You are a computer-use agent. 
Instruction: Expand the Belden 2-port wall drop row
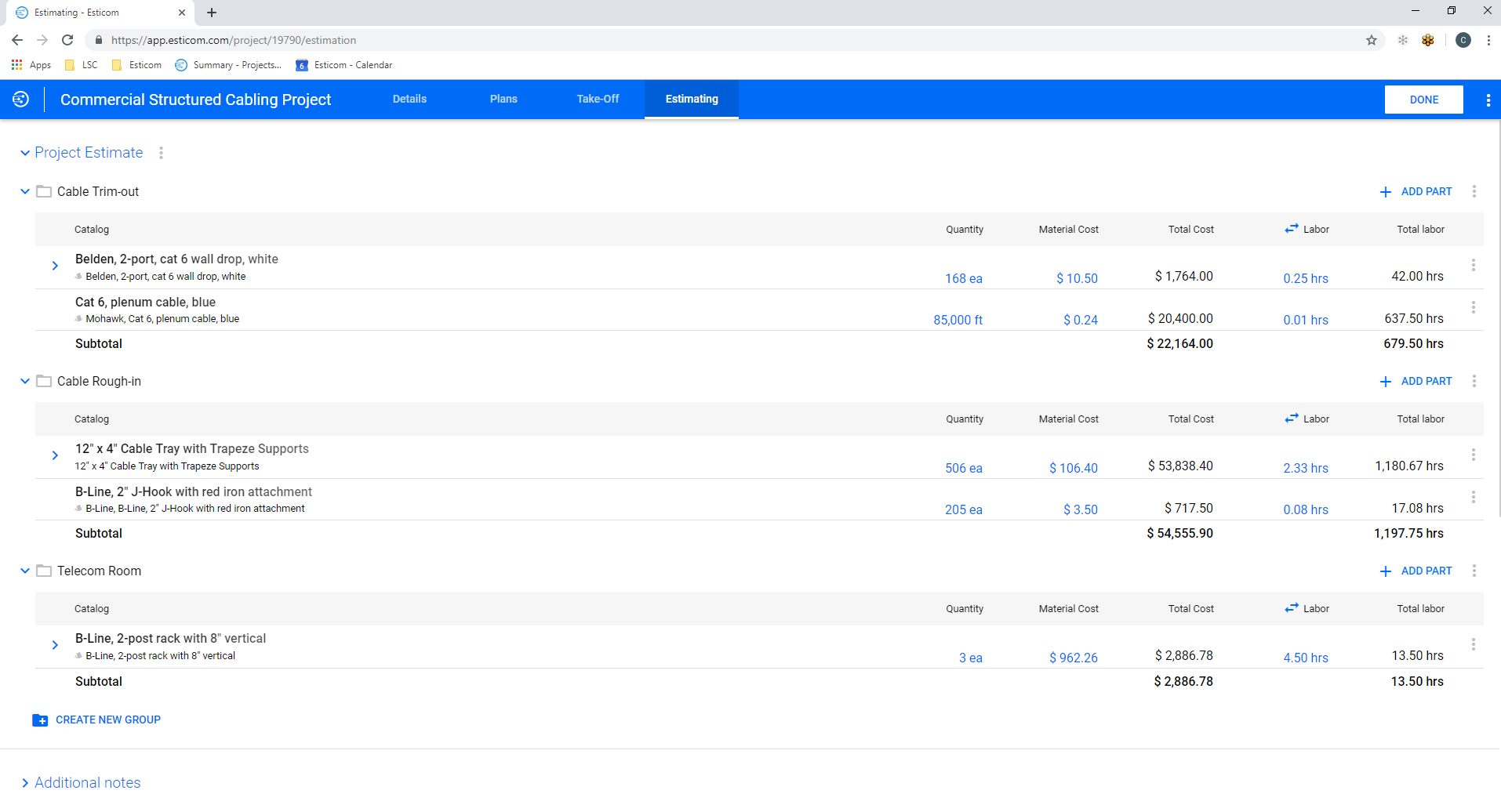[55, 266]
